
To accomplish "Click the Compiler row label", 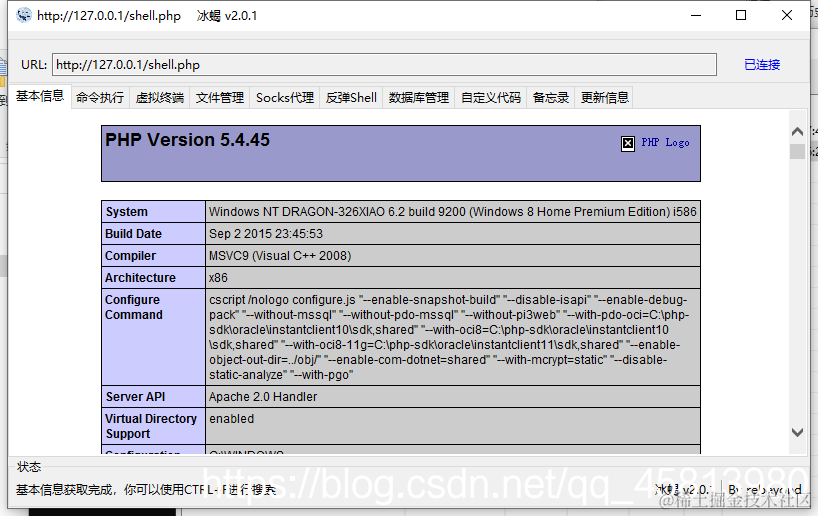I will click(130, 256).
